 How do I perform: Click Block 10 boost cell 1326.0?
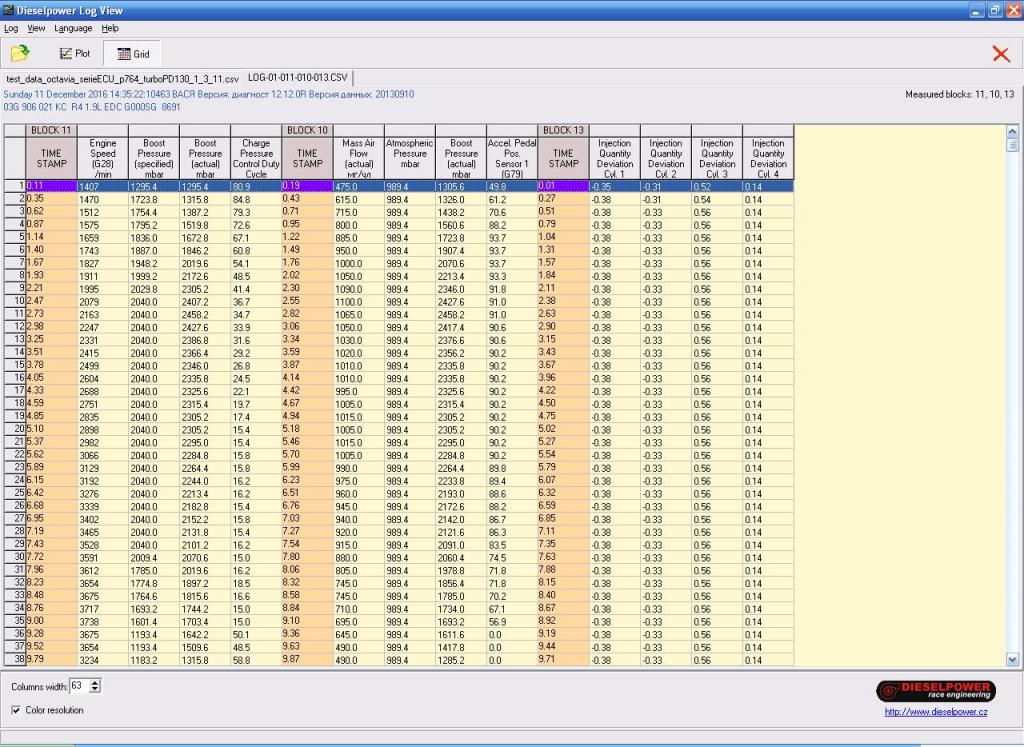pos(460,199)
